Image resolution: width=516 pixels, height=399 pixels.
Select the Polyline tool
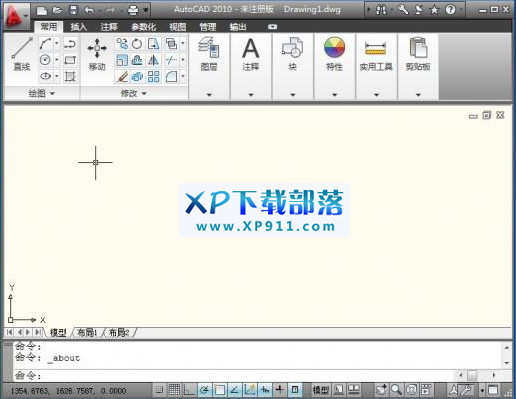pos(70,44)
